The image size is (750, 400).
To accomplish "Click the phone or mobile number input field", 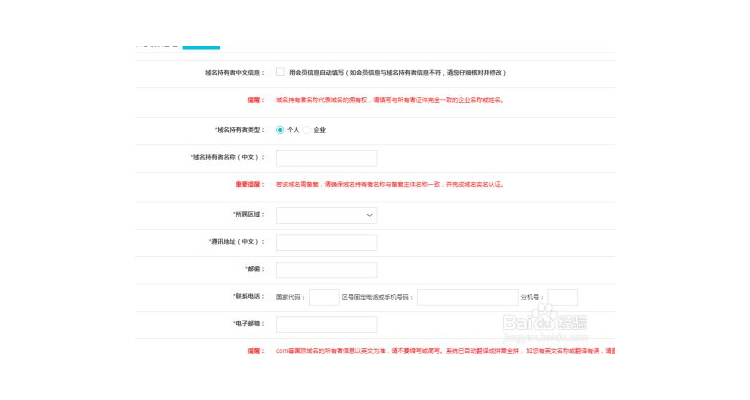I will click(x=468, y=297).
